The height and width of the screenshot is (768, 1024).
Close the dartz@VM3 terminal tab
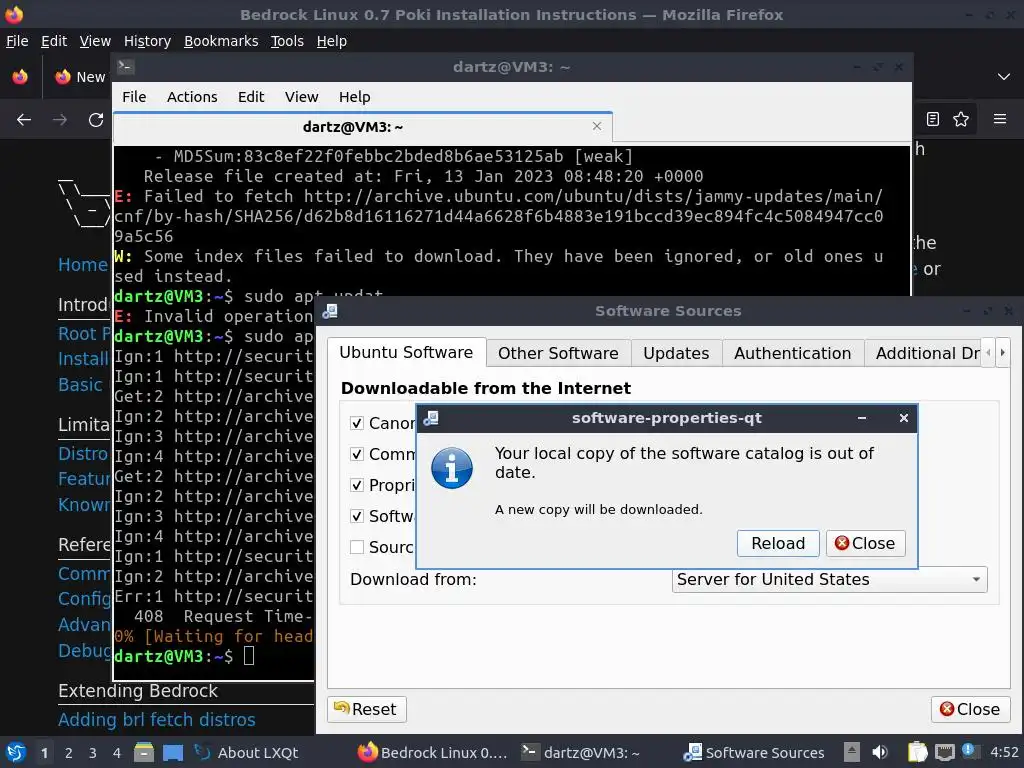[597, 126]
